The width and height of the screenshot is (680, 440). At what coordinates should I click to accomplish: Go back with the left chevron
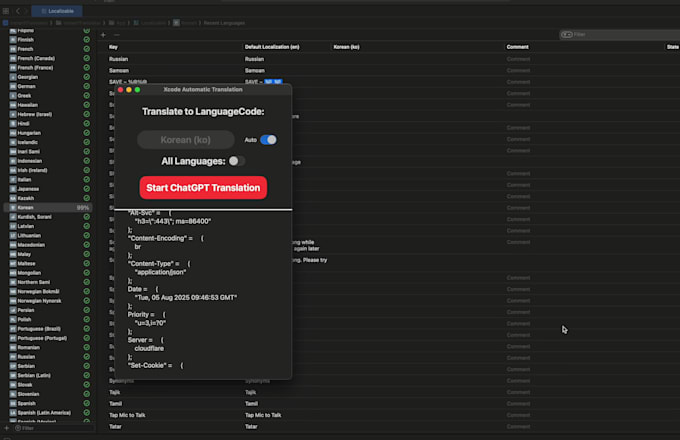pos(18,11)
